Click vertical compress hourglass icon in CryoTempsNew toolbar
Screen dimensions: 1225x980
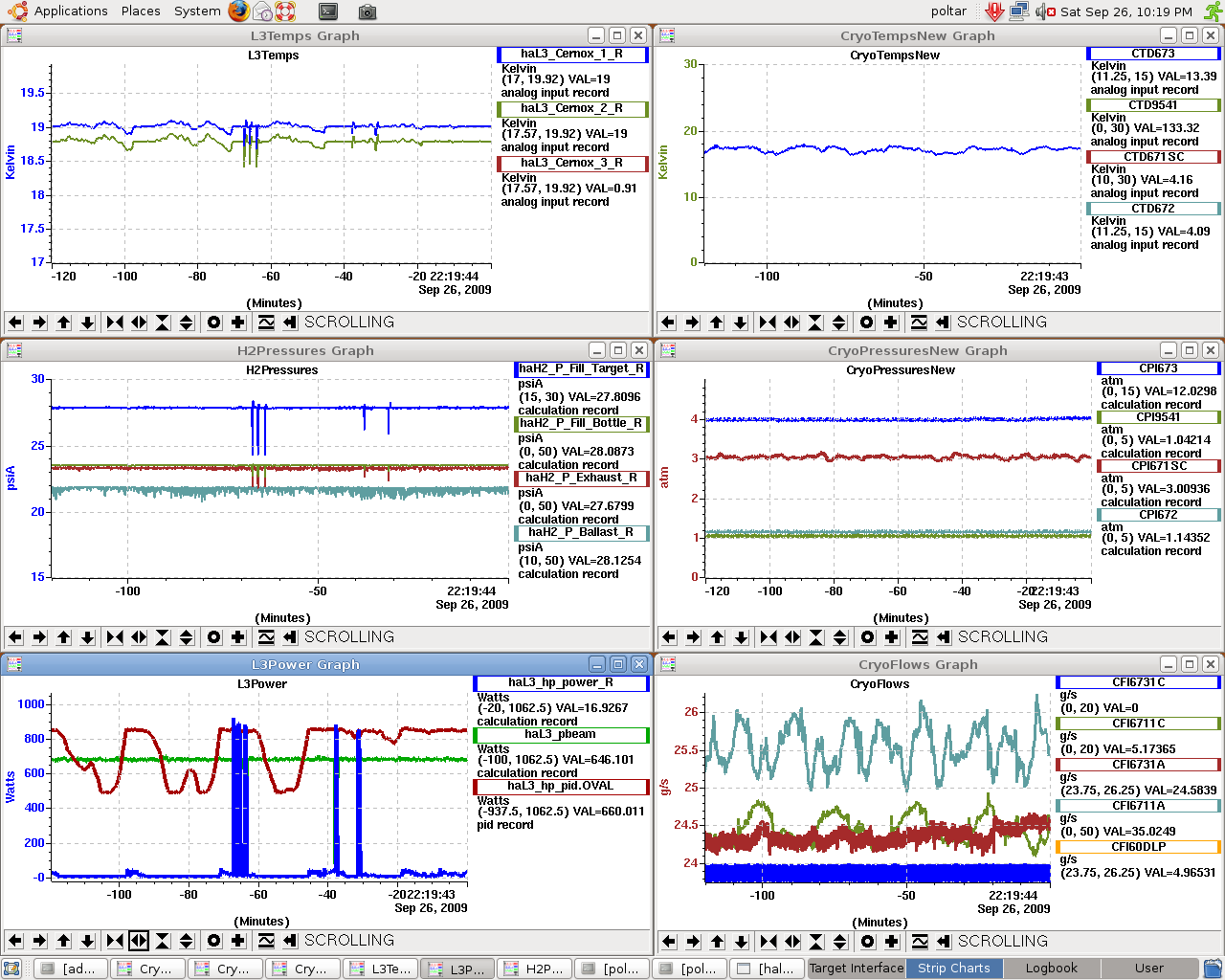click(x=815, y=323)
